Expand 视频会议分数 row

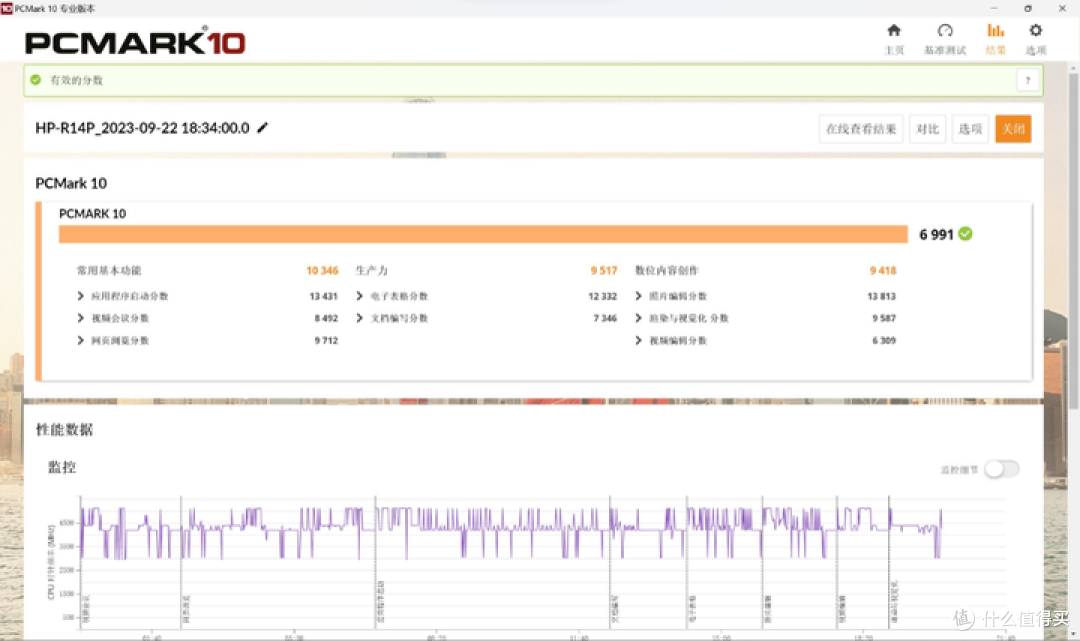81,318
